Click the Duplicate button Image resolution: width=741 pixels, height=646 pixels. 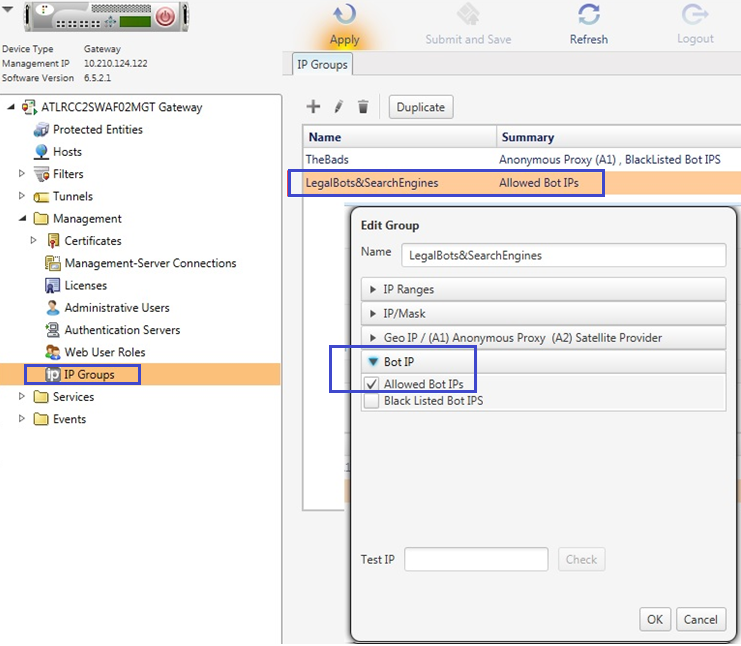(x=421, y=107)
